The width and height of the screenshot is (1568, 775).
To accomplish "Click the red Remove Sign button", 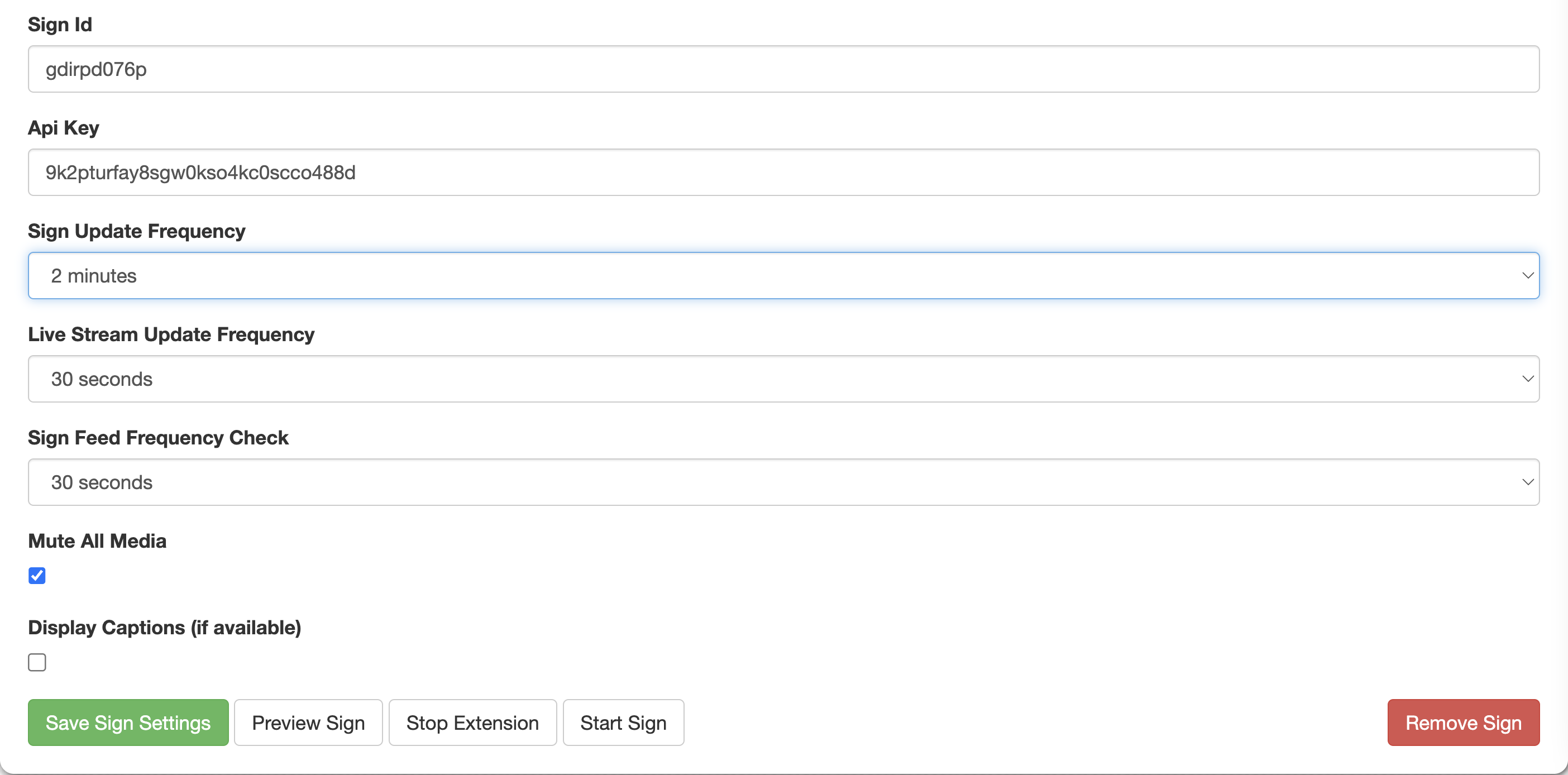I will point(1464,723).
